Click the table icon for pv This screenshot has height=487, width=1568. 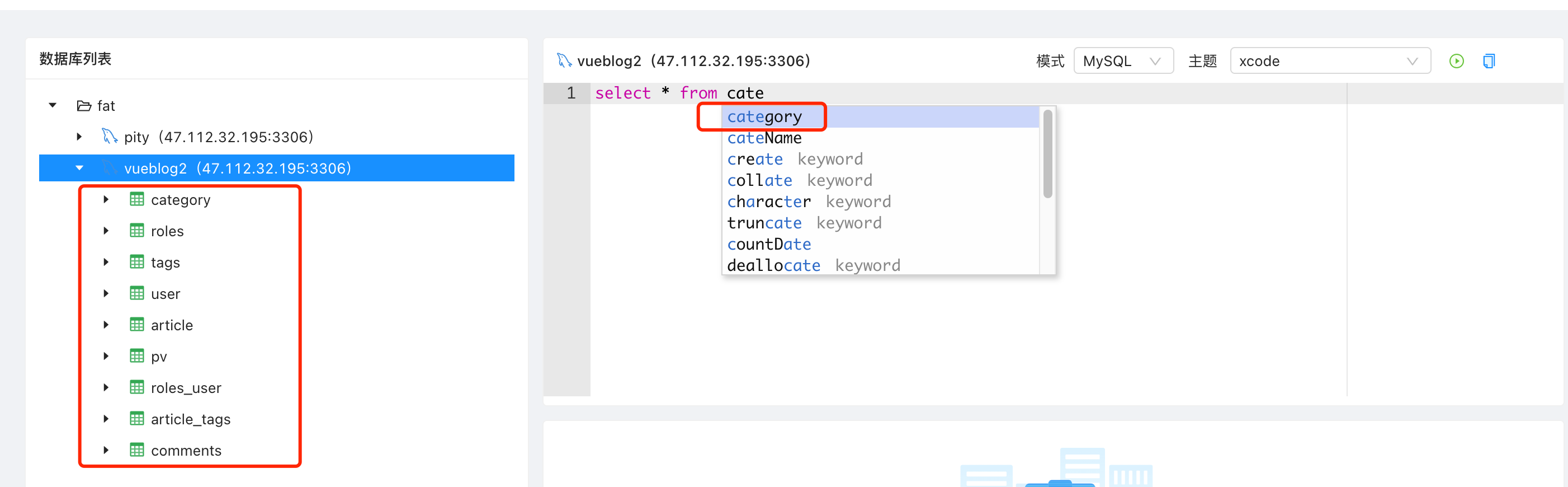pos(137,356)
